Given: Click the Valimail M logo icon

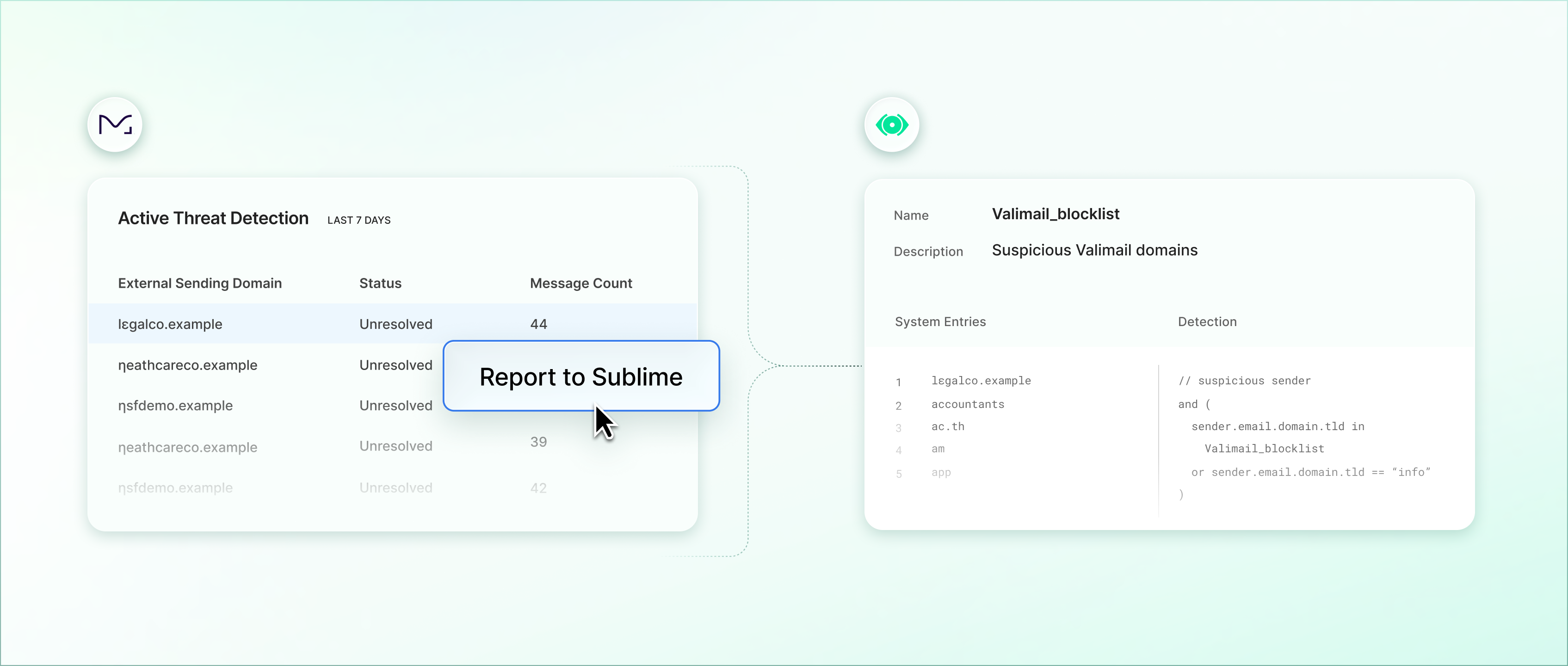Looking at the screenshot, I should (x=115, y=125).
